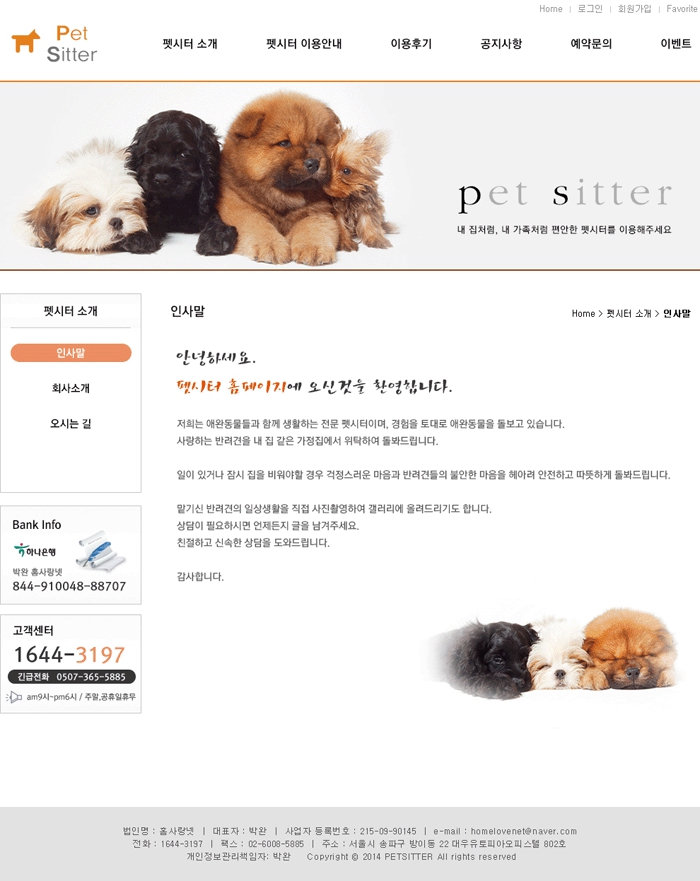Click the document illustration in Bank Info

click(x=100, y=550)
